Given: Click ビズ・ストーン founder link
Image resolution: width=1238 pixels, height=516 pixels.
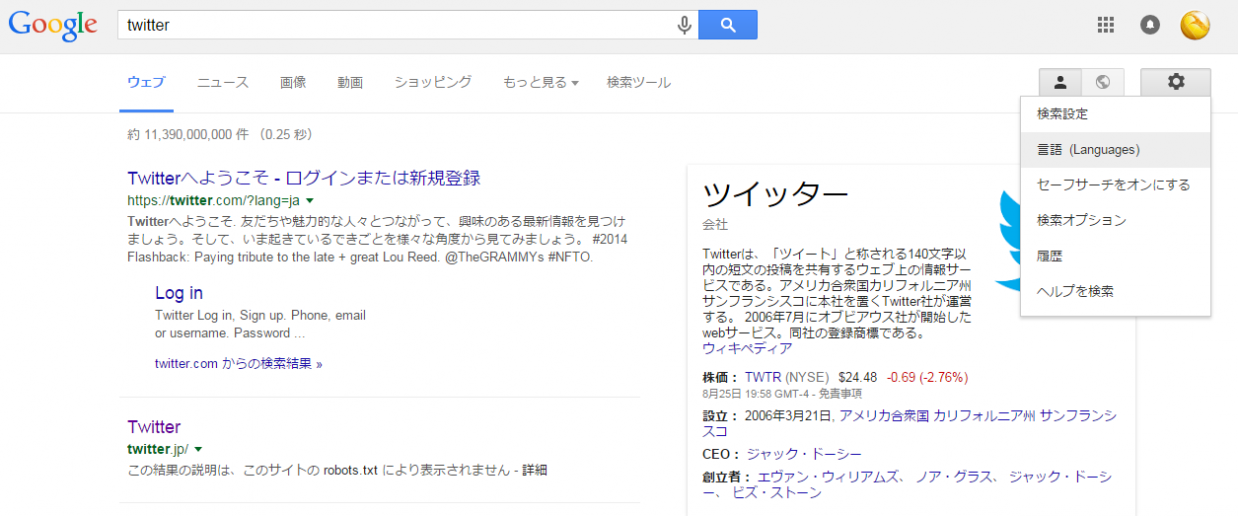Looking at the screenshot, I should pyautogui.click(x=777, y=493).
